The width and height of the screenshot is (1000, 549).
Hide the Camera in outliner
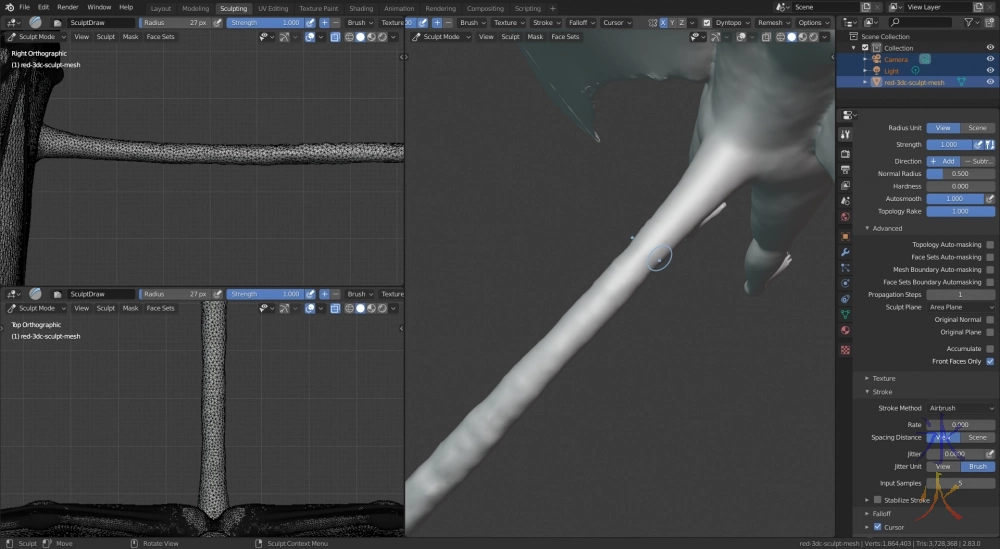[990, 59]
